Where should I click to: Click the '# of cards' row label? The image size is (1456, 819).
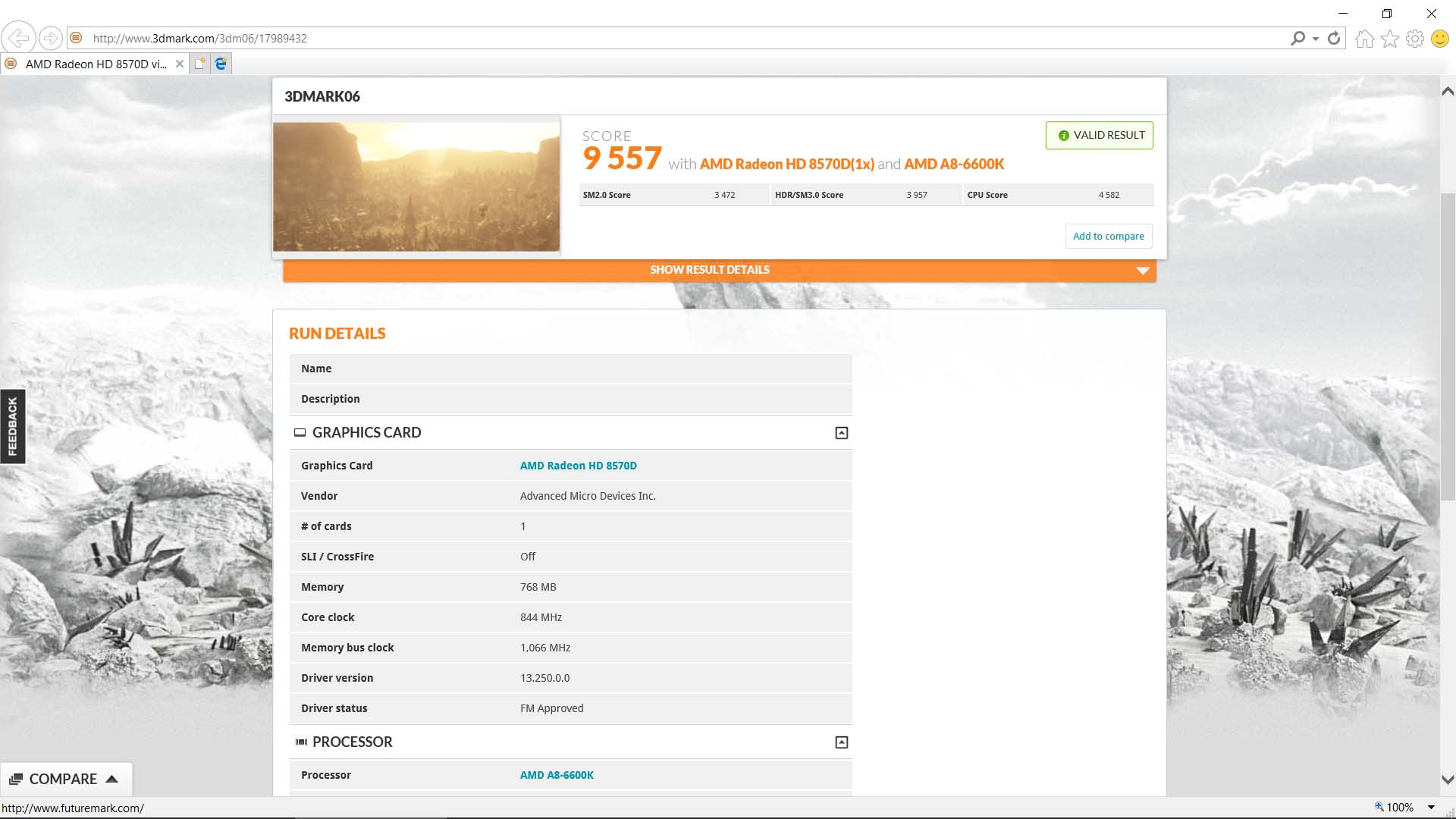[326, 526]
